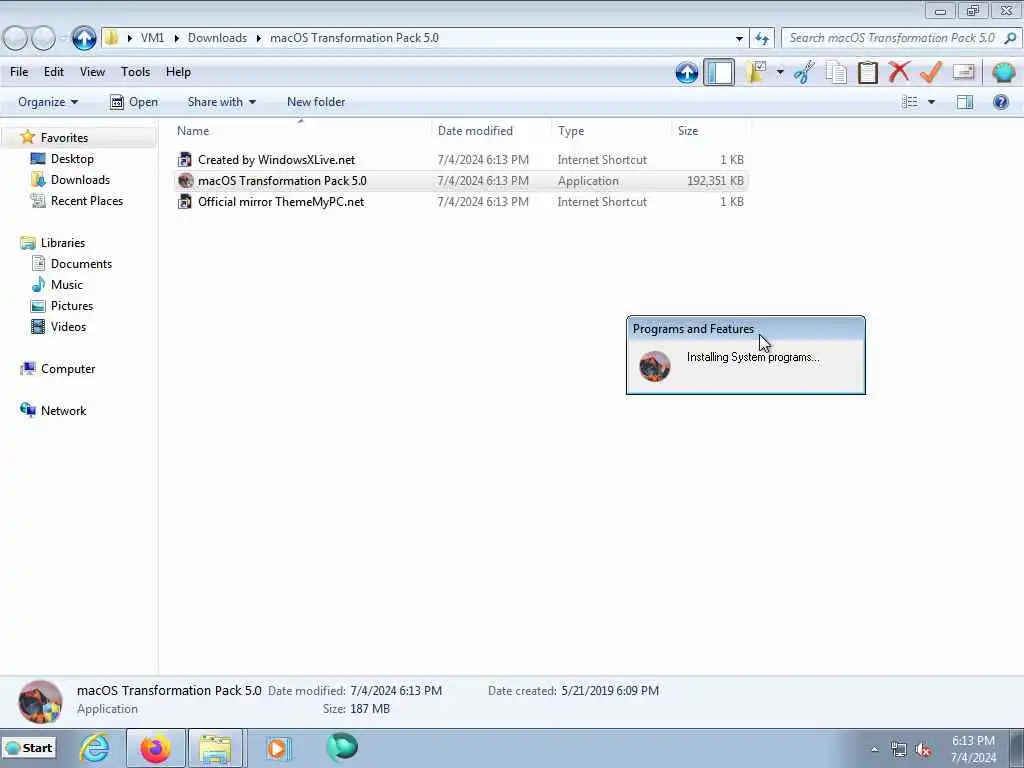Select Favorites in navigation pane

[x=64, y=138]
